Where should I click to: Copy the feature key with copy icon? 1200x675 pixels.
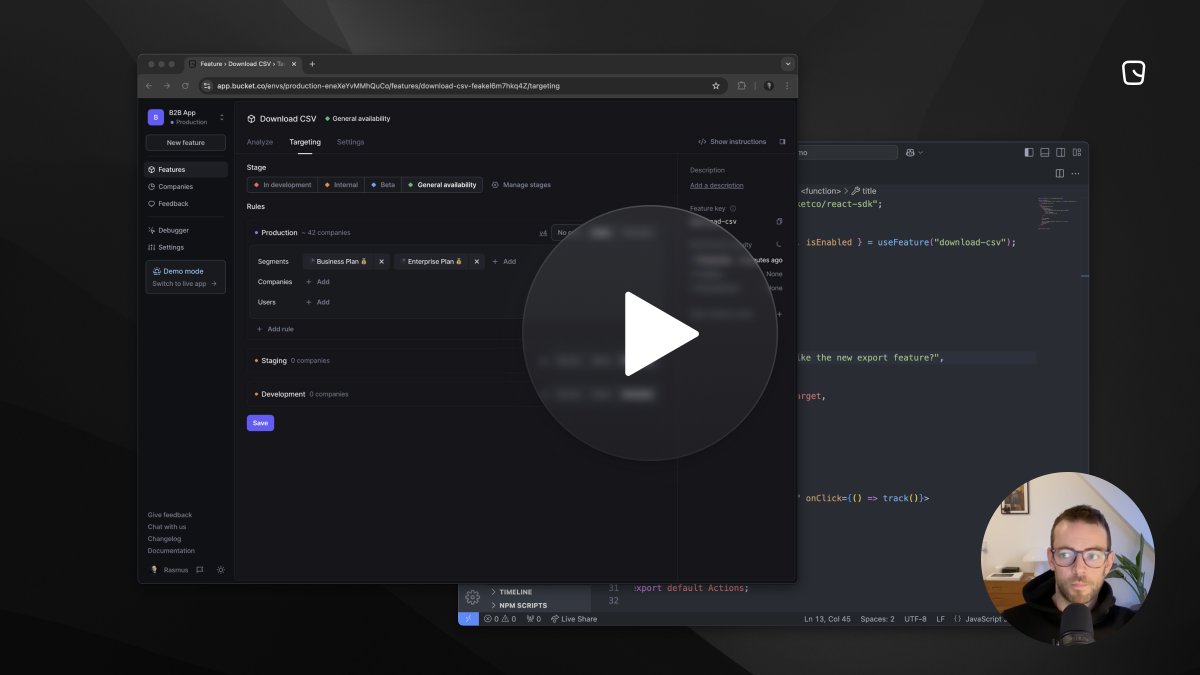click(x=780, y=221)
